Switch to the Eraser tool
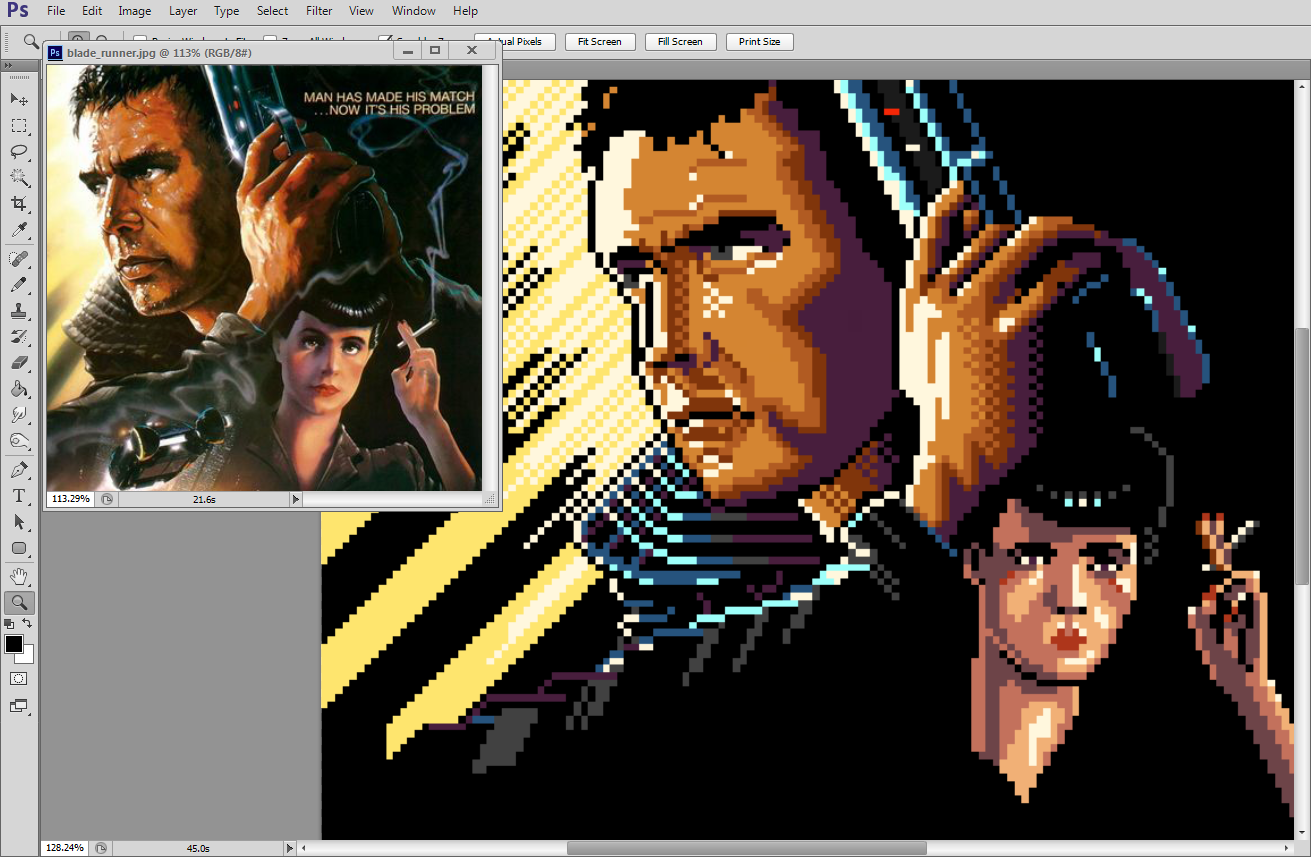Viewport: 1311px width, 857px height. [19, 363]
